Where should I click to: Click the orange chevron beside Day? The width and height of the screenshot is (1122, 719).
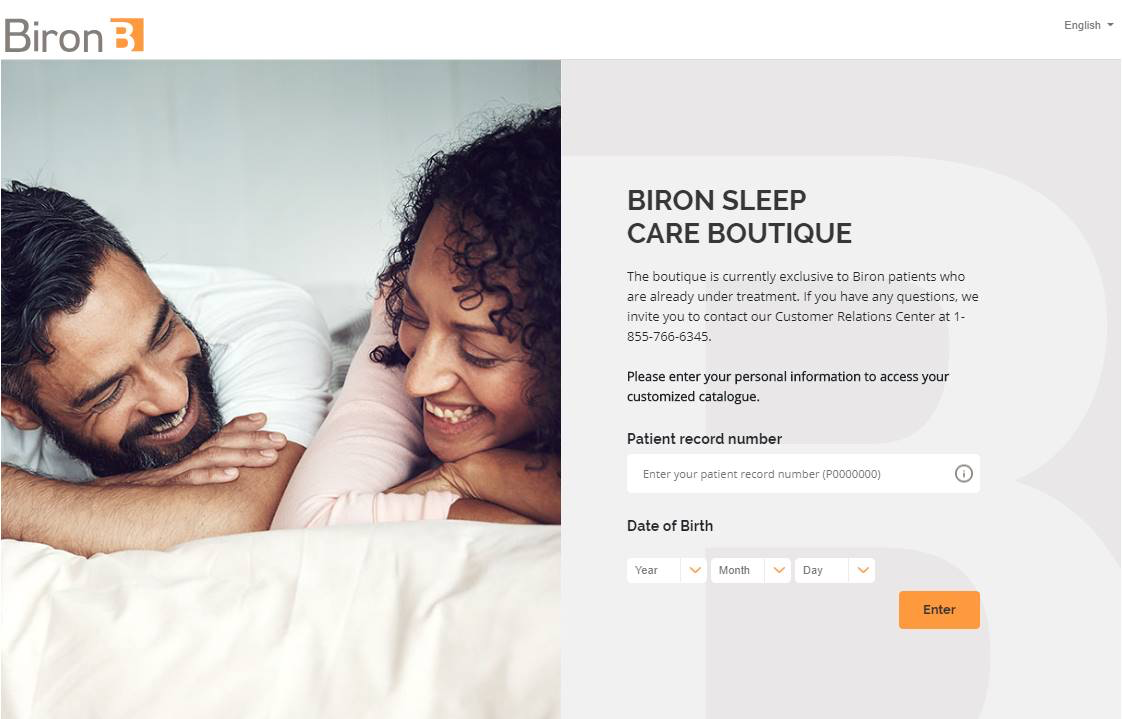tap(863, 570)
